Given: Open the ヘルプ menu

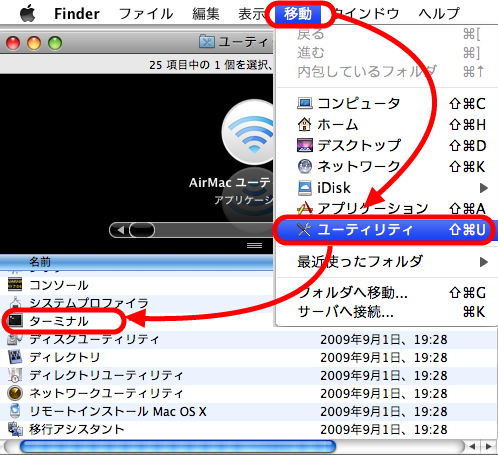Looking at the screenshot, I should pos(439,14).
